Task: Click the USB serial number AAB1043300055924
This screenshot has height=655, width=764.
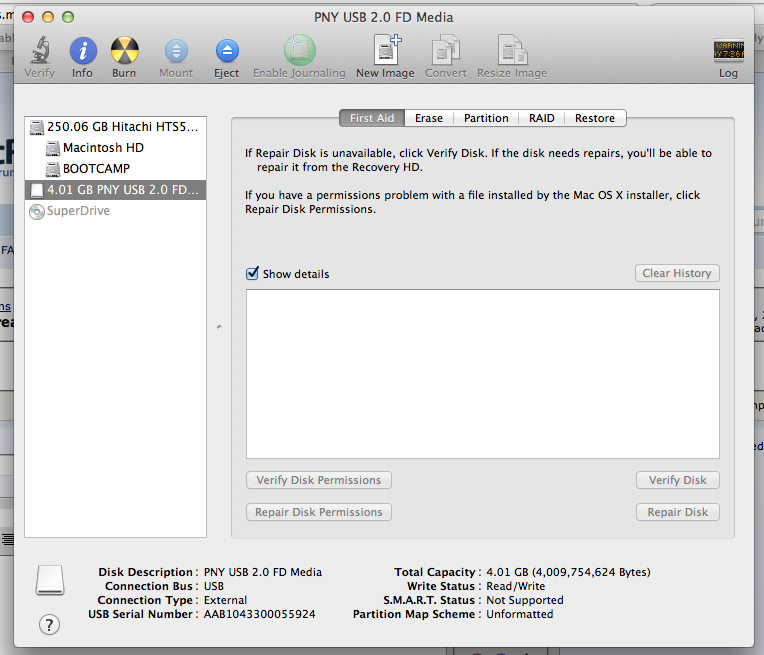Action: [259, 614]
